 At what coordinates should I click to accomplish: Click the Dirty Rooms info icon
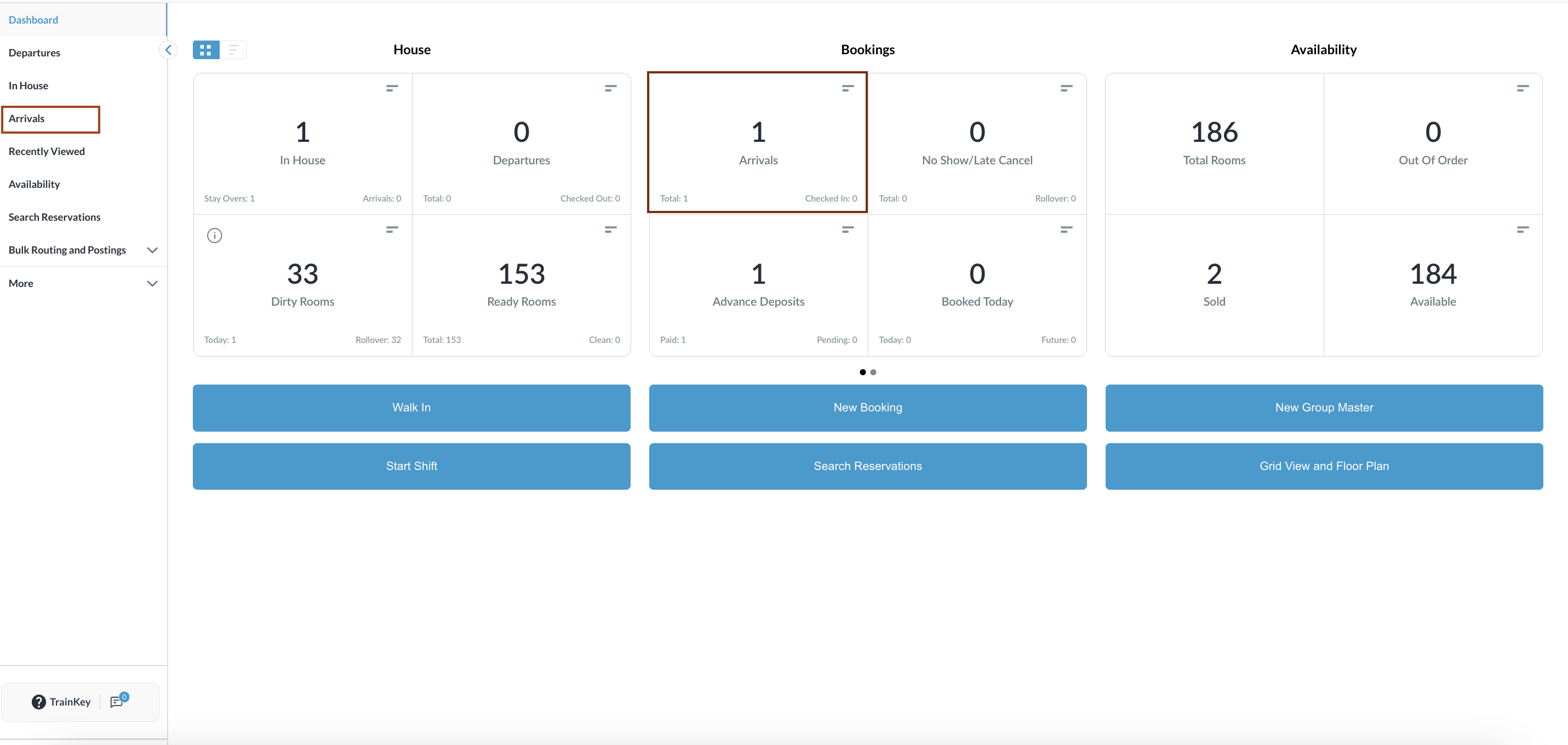[x=214, y=236]
